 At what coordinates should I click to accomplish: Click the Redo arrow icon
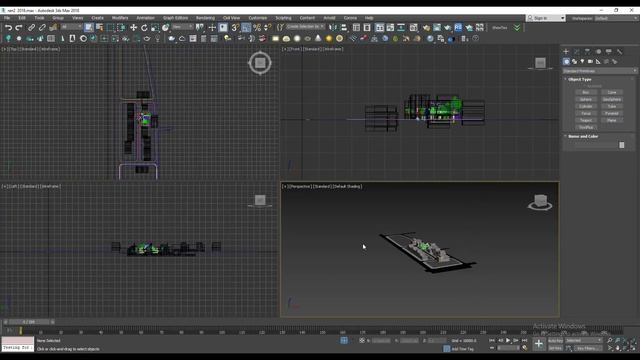click(x=19, y=28)
